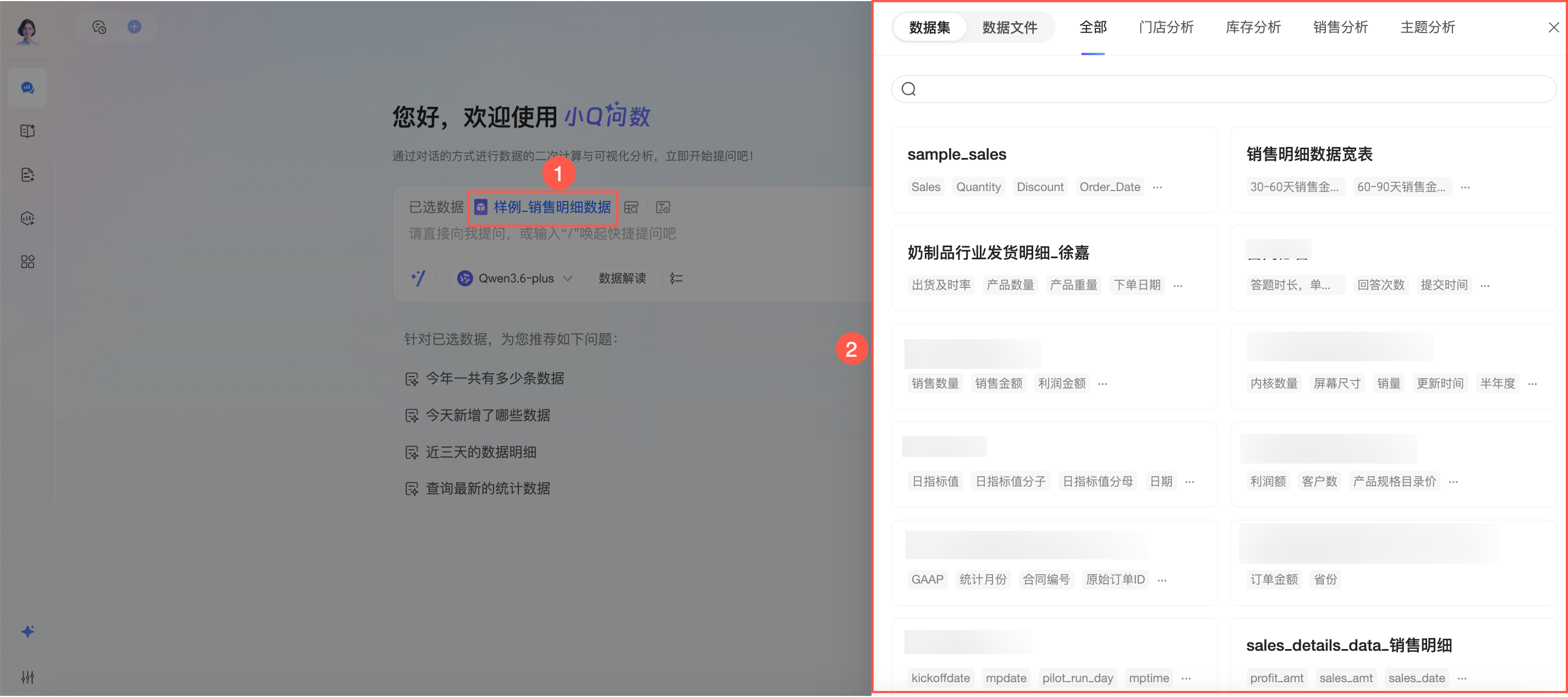Screen dimensions: 1568x697
Task: Click the question icon beside 近三天的数据明细
Action: pyautogui.click(x=412, y=453)
